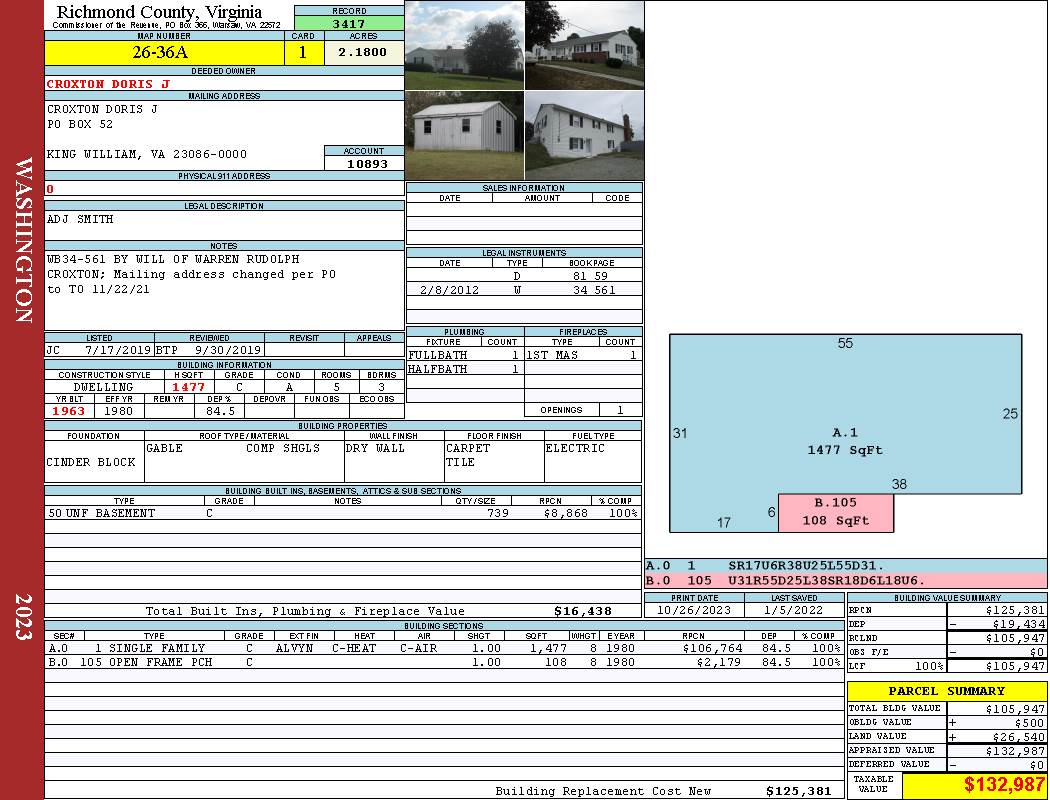Select the blue A.0 sketch legend row
The image size is (1050, 800).
[845, 566]
